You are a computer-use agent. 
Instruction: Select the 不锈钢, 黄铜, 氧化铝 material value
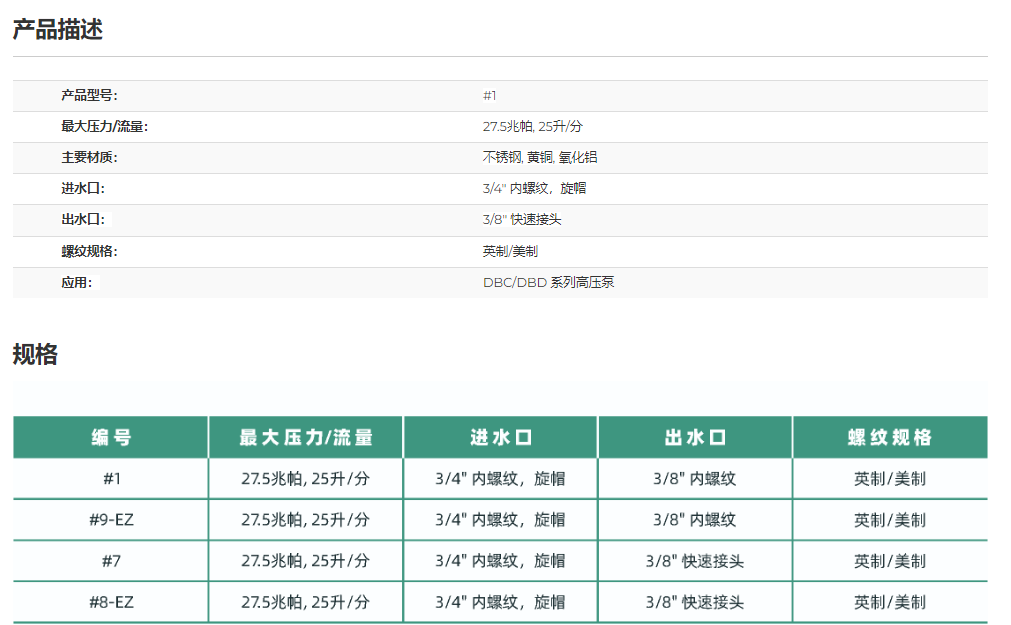(540, 158)
